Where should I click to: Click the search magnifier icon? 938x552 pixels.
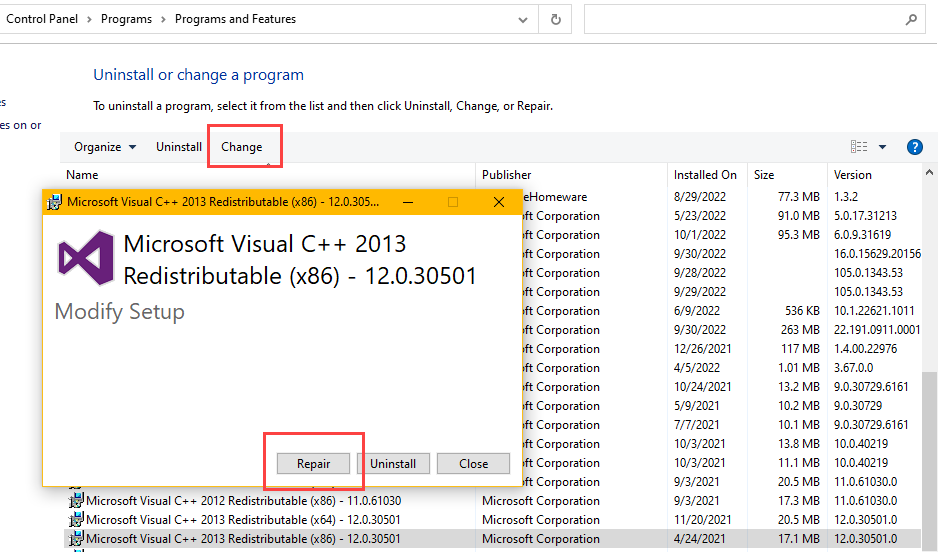pyautogui.click(x=911, y=20)
